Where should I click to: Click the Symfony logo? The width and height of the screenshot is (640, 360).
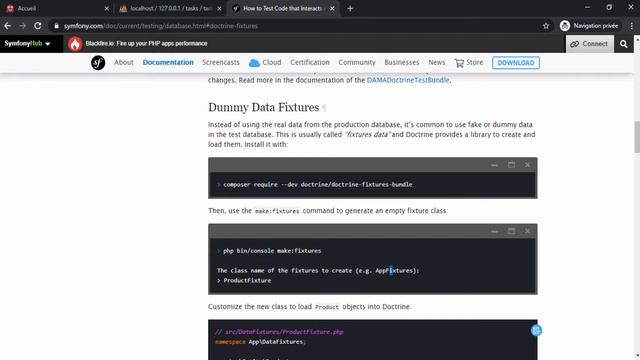click(98, 62)
